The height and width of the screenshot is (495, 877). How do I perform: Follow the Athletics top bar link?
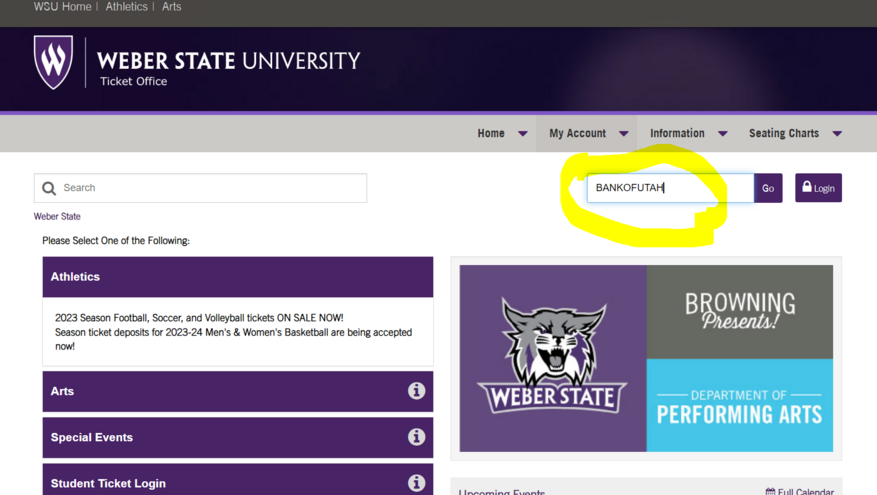[126, 7]
